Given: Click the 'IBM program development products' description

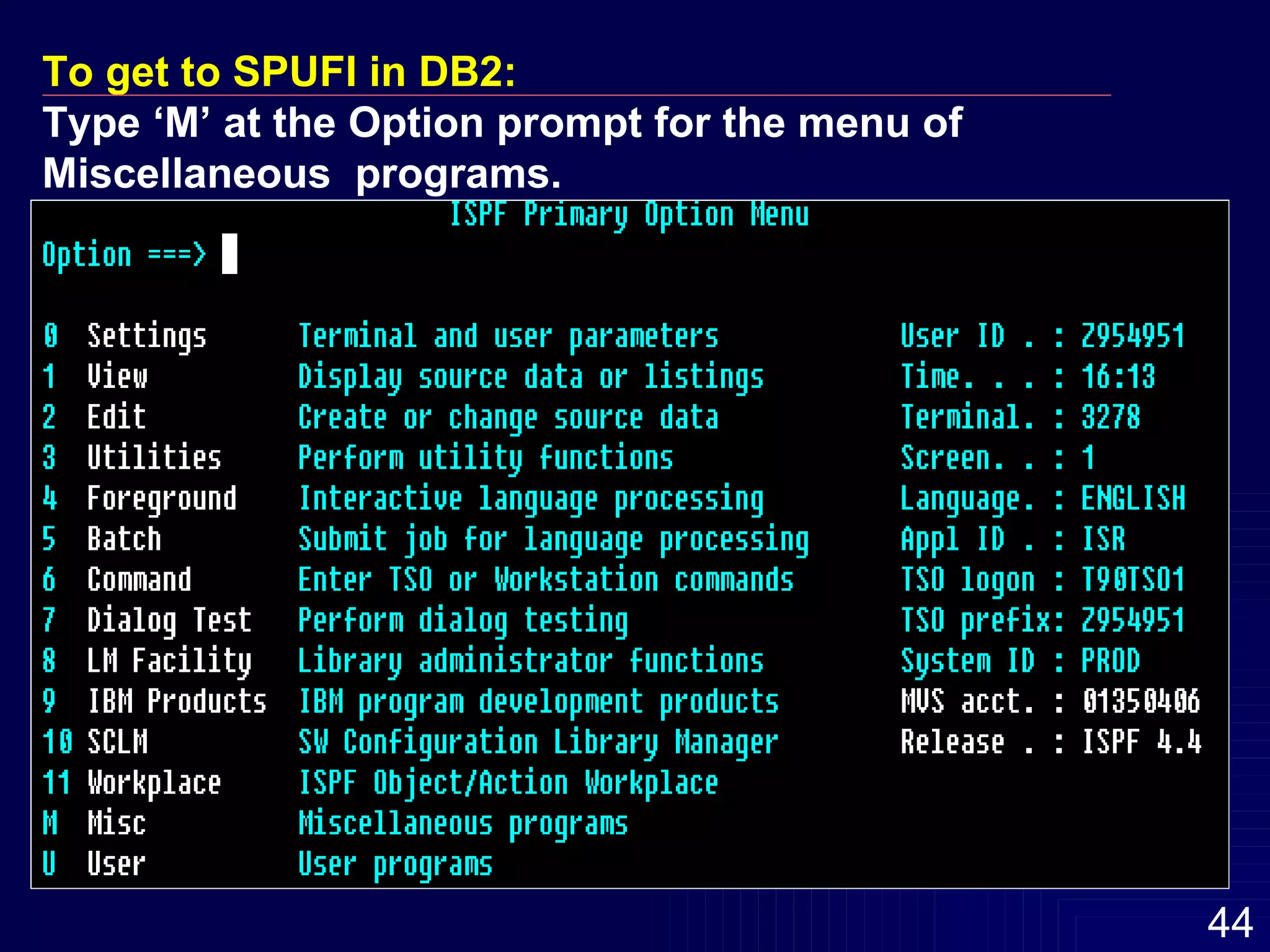Looking at the screenshot, I should (x=538, y=703).
